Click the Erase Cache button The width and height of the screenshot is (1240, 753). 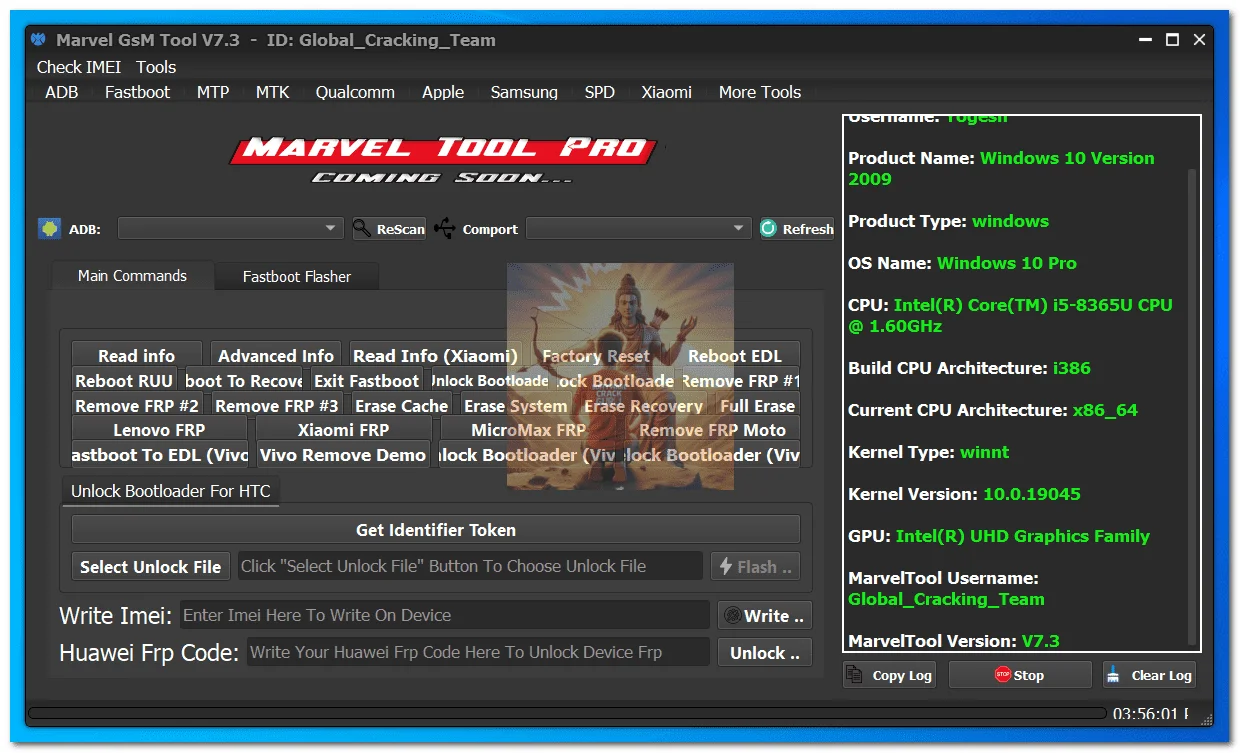(x=401, y=406)
